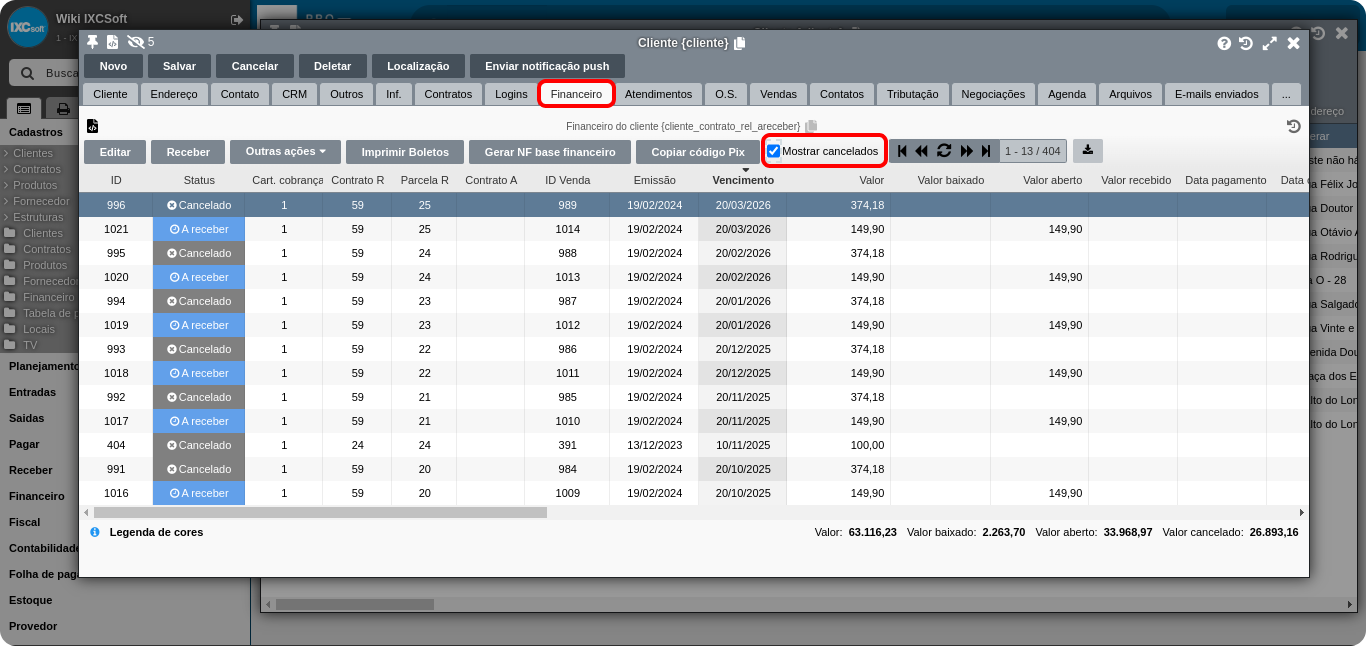Click the IXCsoft logo
The width and height of the screenshot is (1366, 646).
point(28,27)
